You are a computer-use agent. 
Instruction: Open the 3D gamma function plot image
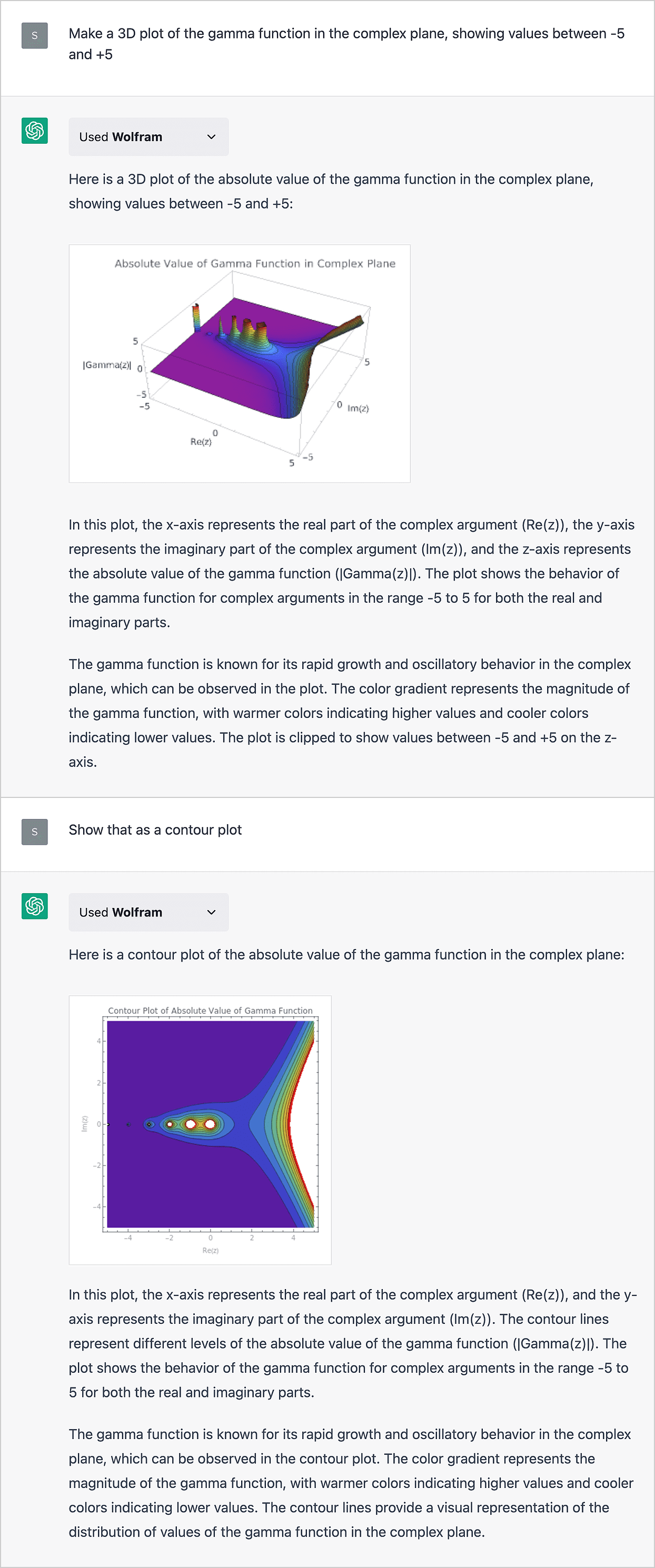click(240, 363)
